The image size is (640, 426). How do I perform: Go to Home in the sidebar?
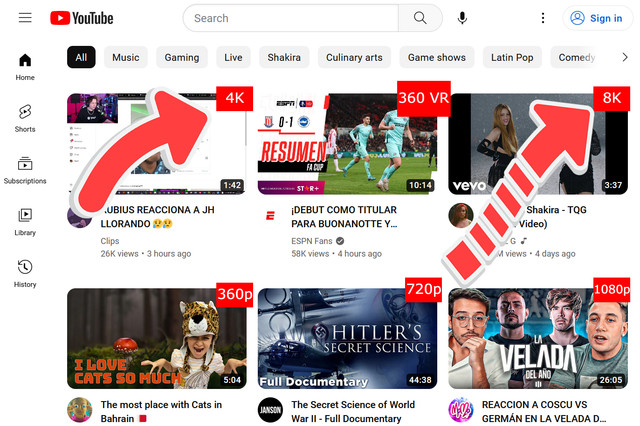(x=25, y=67)
